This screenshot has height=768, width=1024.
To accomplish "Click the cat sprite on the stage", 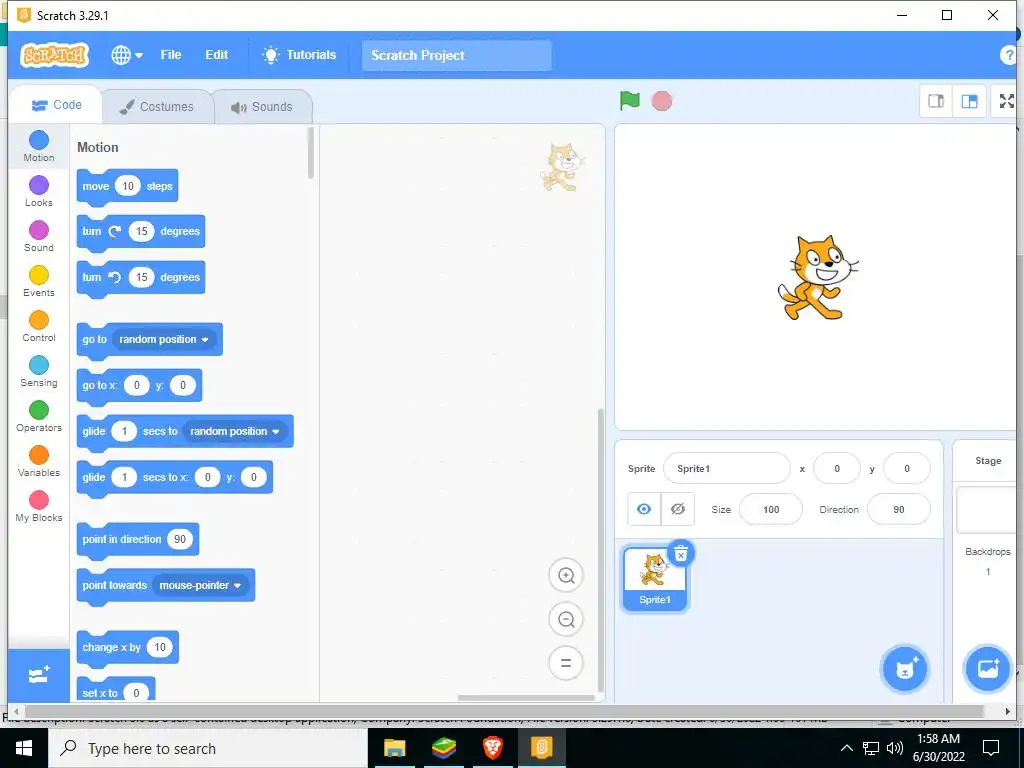I will tap(817, 278).
